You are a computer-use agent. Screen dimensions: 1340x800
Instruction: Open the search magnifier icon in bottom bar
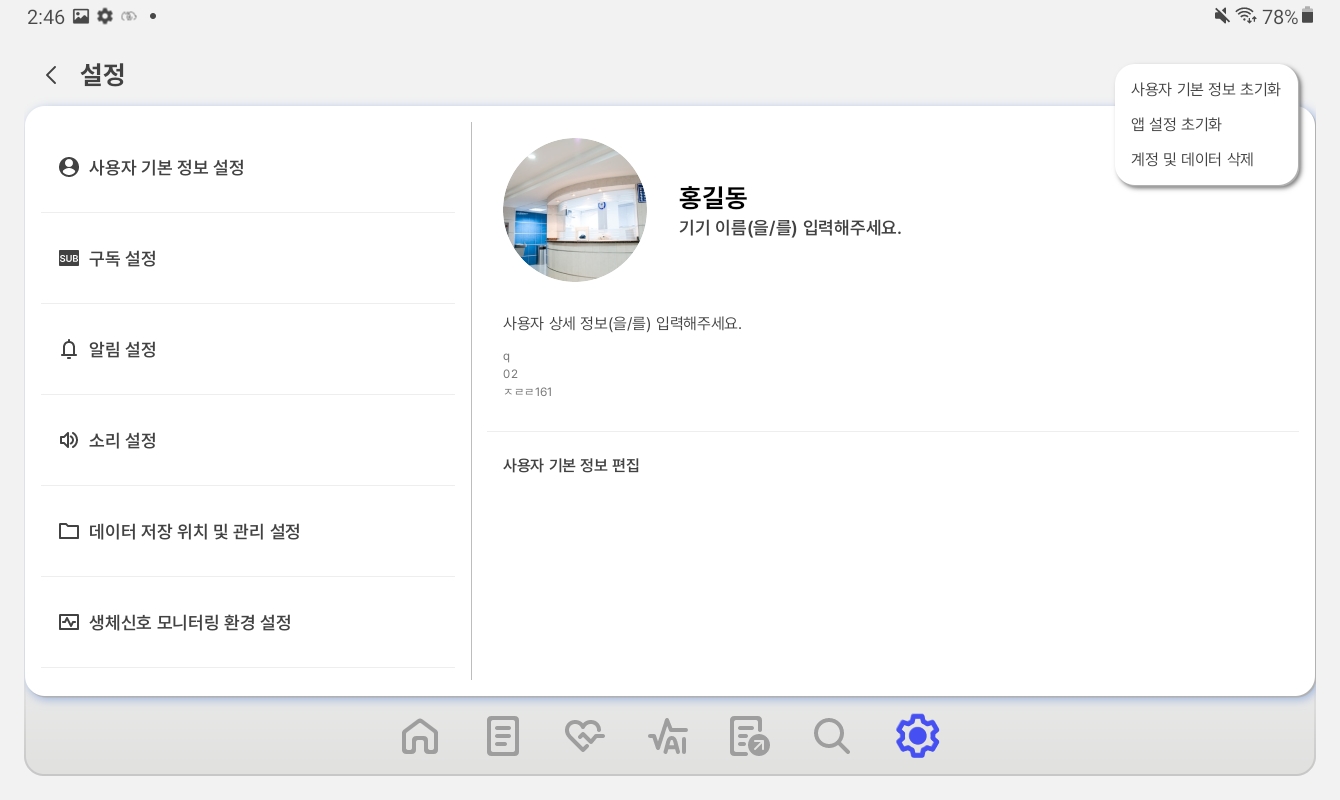tap(832, 737)
